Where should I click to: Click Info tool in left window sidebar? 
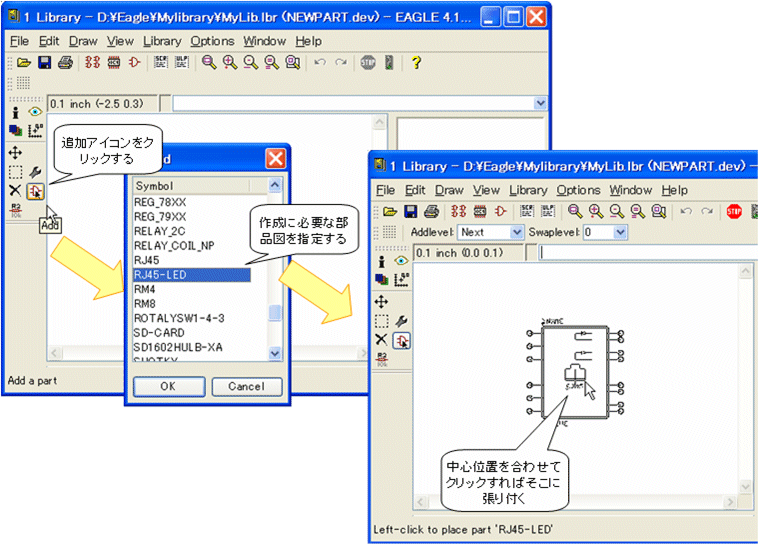click(15, 113)
